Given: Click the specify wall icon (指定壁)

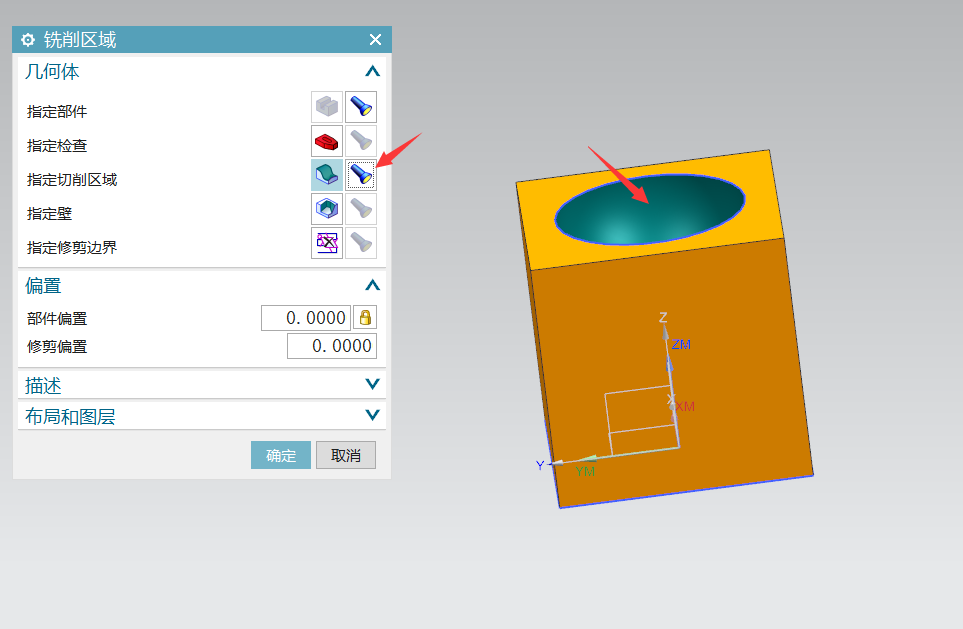Looking at the screenshot, I should pyautogui.click(x=326, y=209).
